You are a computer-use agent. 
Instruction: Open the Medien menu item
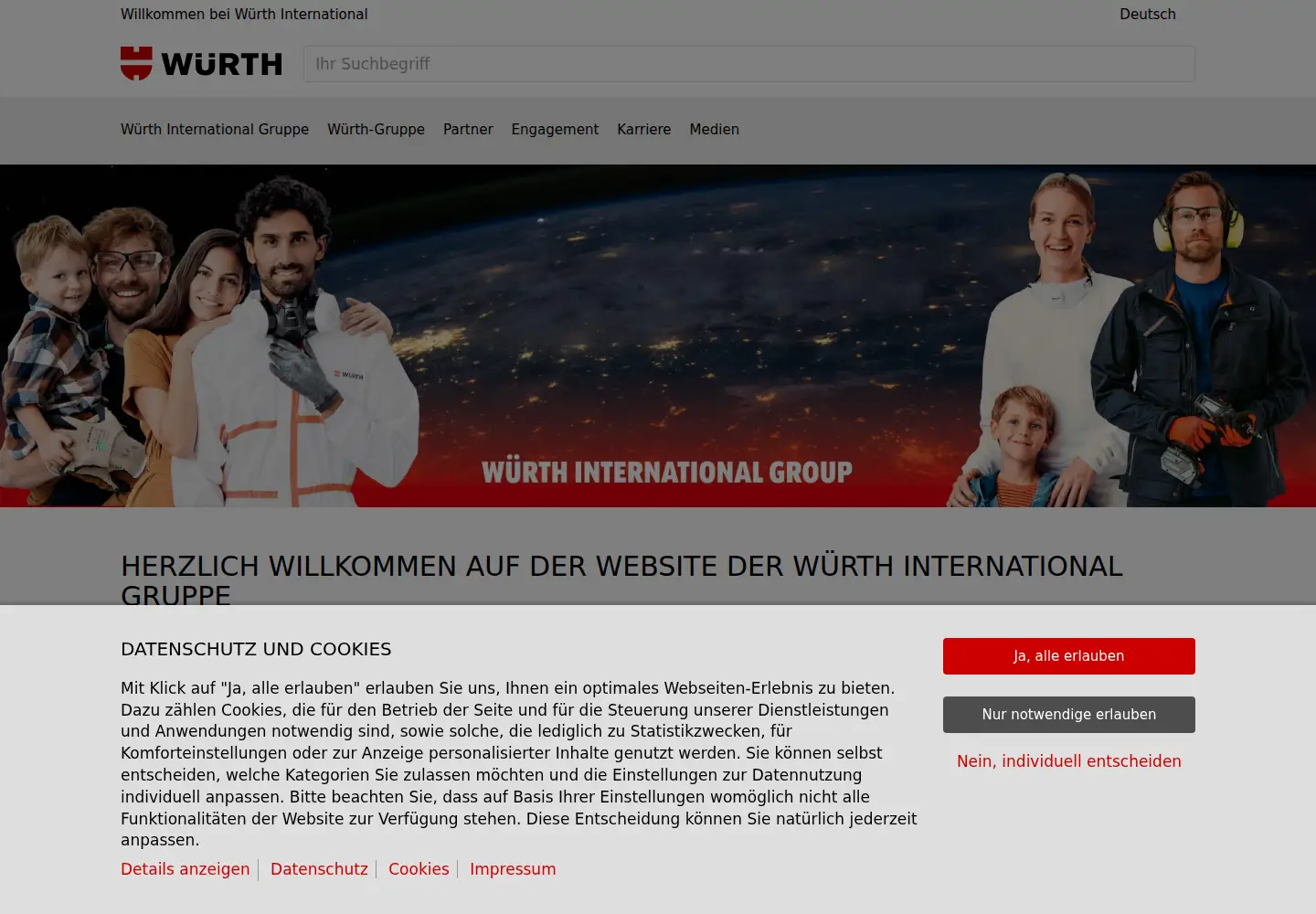pyautogui.click(x=714, y=130)
